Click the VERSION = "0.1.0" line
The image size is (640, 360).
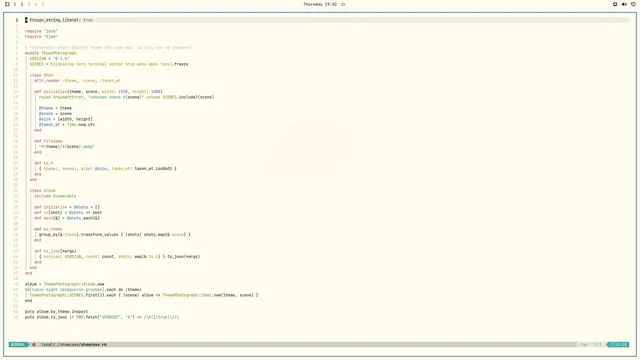pyautogui.click(x=49, y=59)
